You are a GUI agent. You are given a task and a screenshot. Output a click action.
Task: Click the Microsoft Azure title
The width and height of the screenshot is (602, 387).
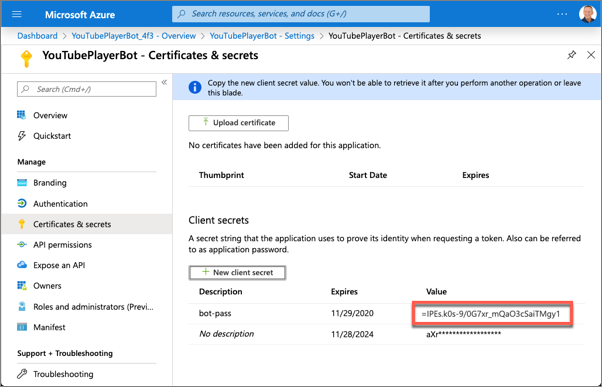(x=80, y=15)
